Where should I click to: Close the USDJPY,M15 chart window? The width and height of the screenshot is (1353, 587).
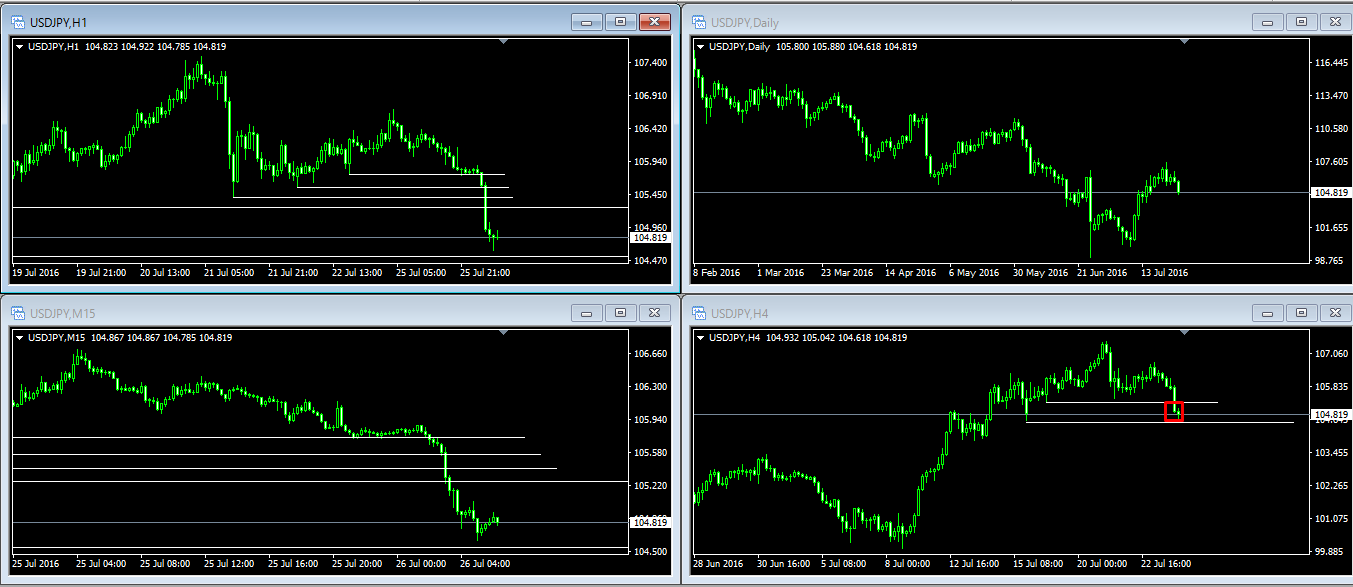(655, 313)
